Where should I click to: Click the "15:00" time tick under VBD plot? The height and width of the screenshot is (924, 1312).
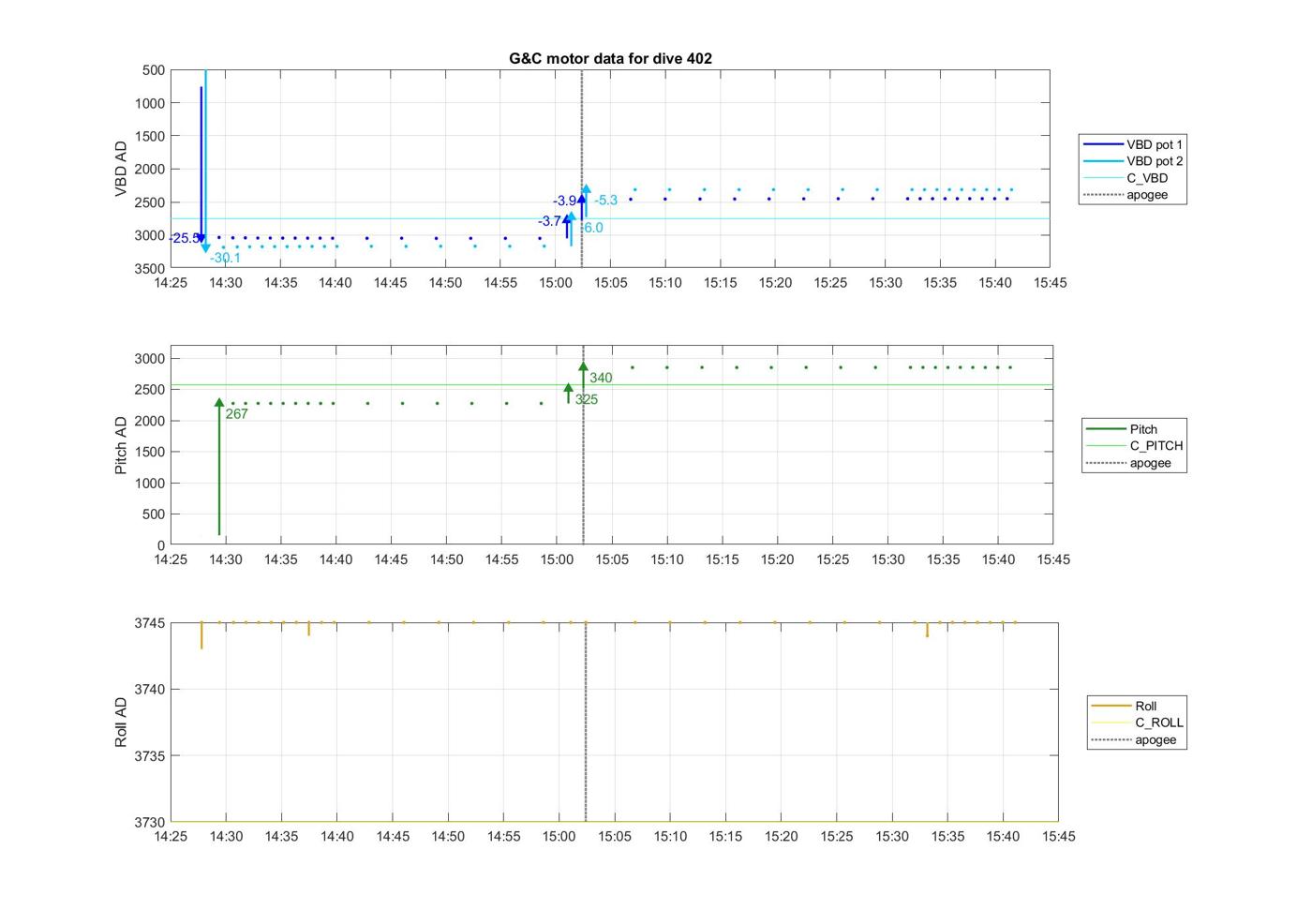(x=556, y=283)
